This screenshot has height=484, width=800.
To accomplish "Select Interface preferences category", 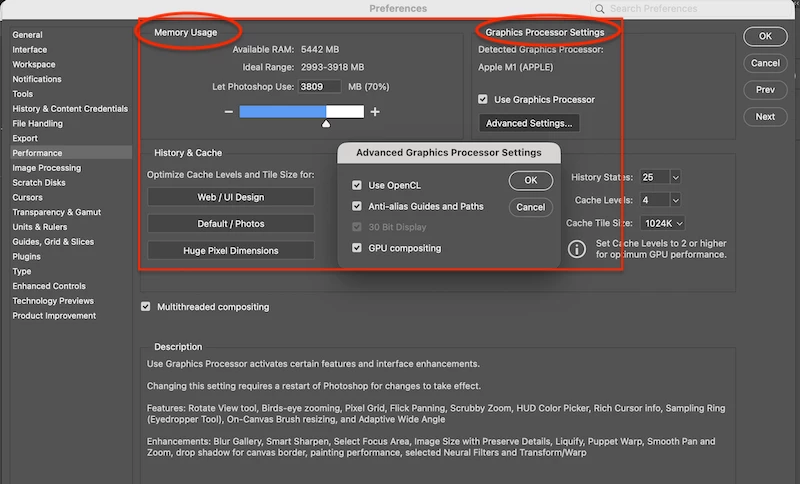I will tap(30, 49).
